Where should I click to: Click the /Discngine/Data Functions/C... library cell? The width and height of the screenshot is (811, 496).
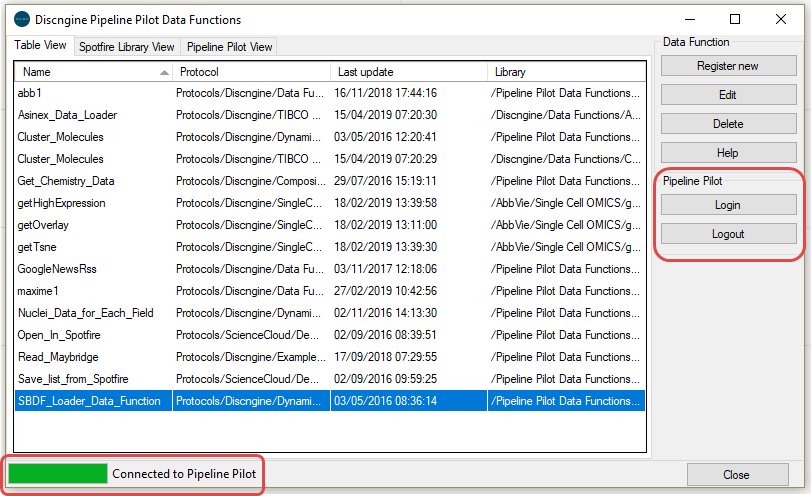point(566,159)
